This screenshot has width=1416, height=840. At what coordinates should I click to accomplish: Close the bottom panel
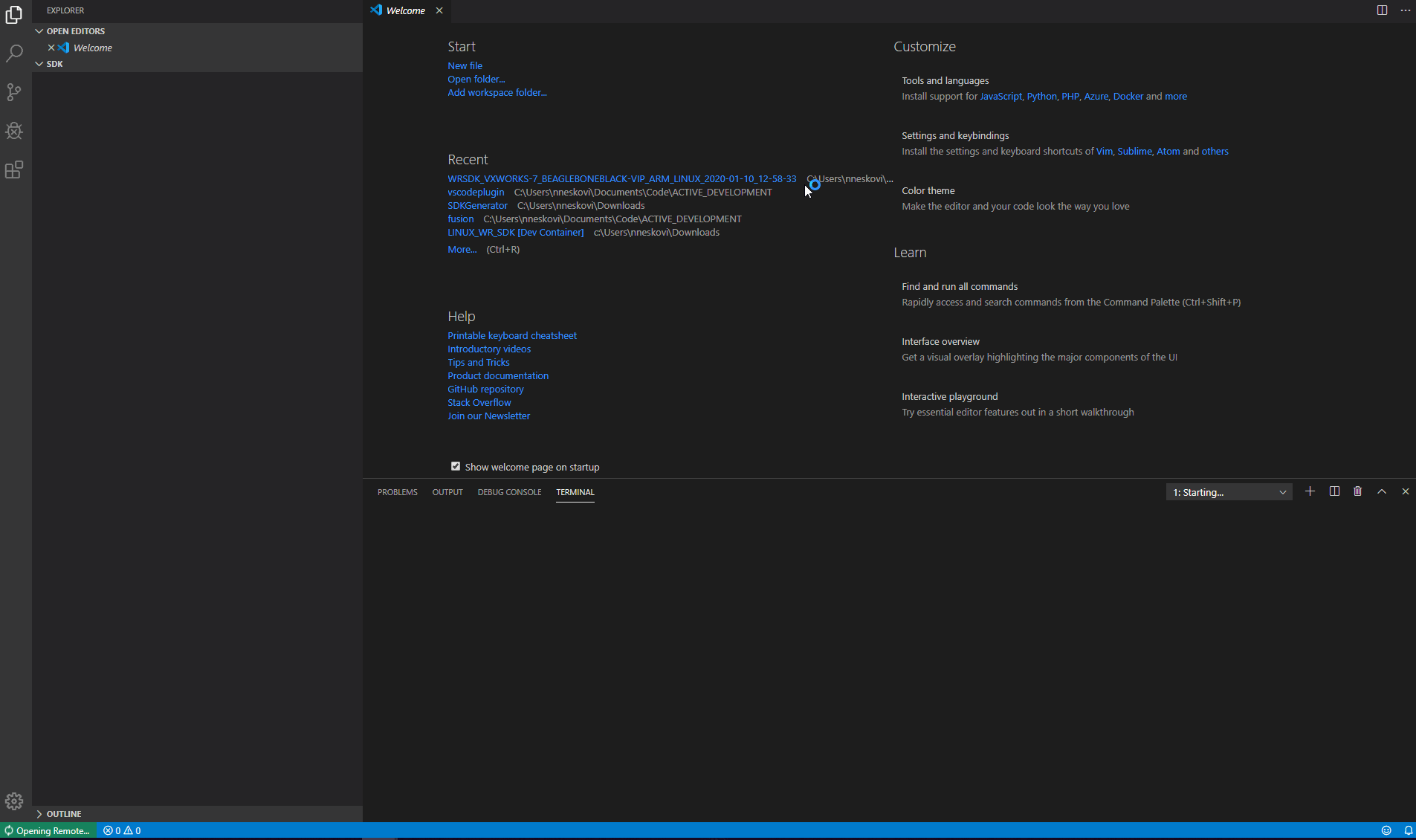tap(1406, 491)
